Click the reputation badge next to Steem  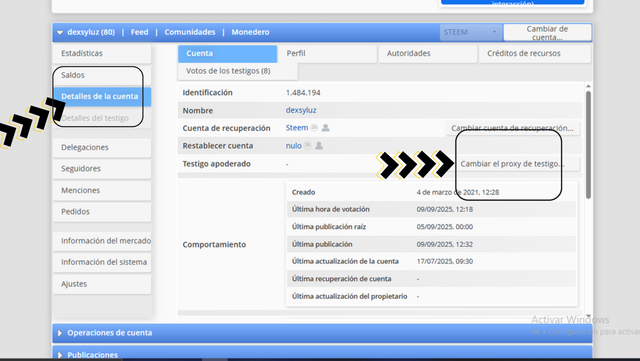click(x=314, y=128)
